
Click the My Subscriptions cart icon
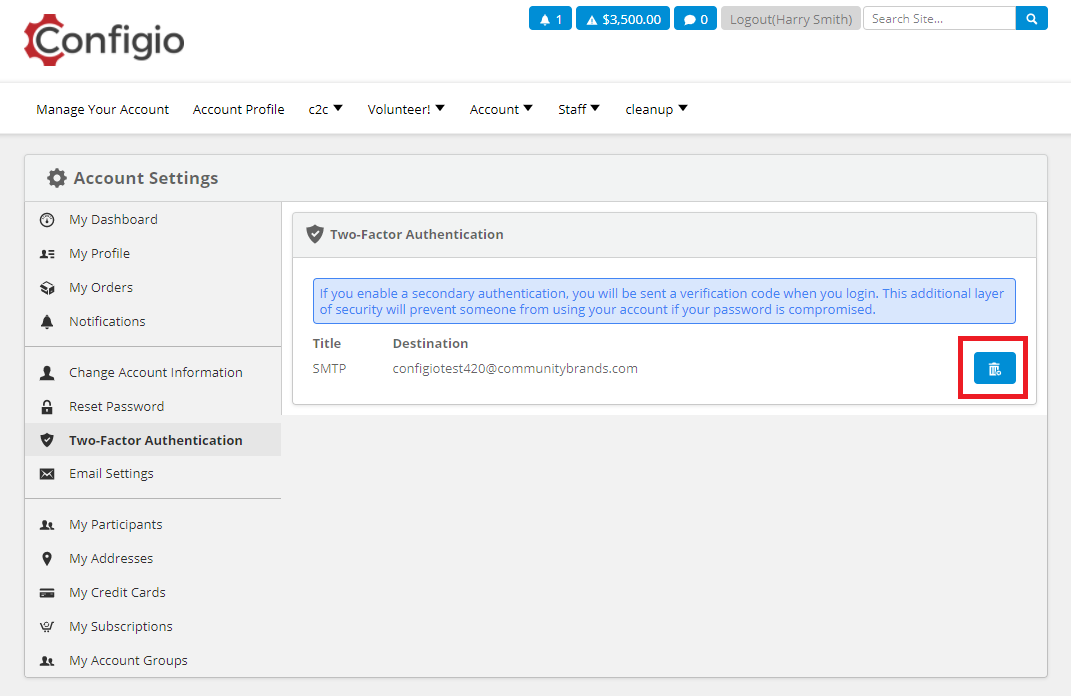[x=47, y=627]
